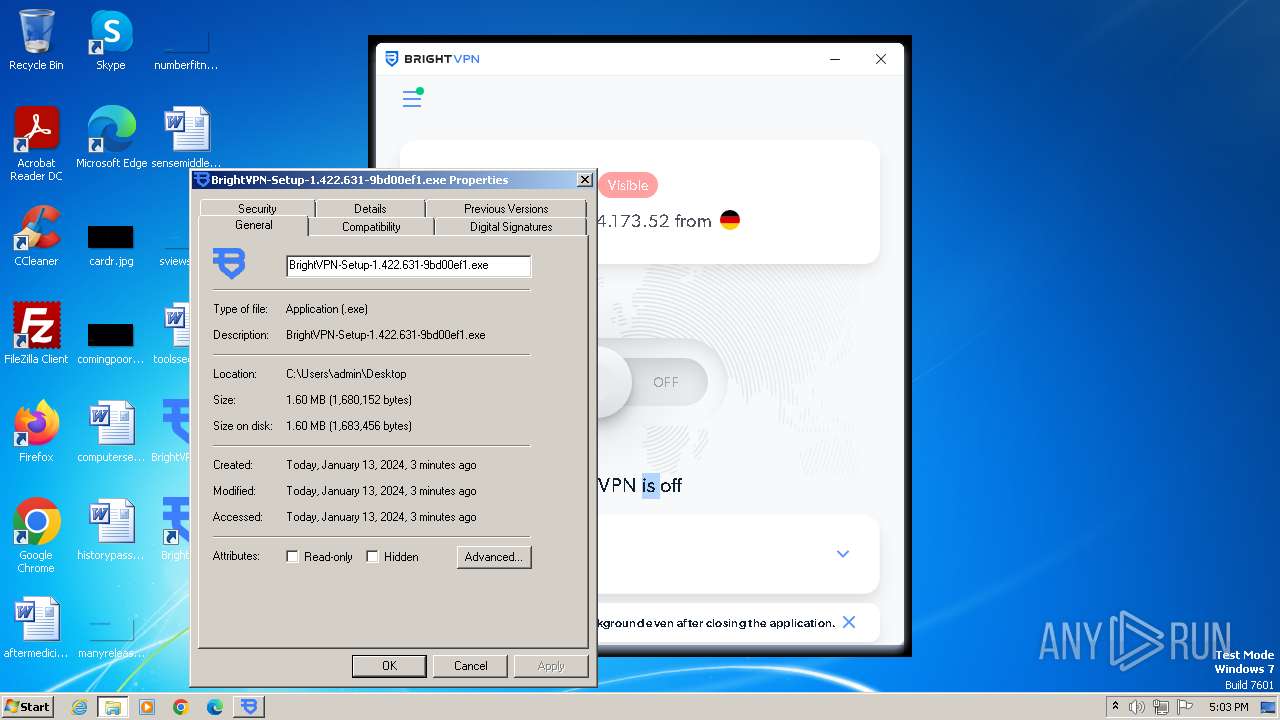Launch Firefox from the desktop
Viewport: 1280px width, 720px height.
[x=36, y=432]
